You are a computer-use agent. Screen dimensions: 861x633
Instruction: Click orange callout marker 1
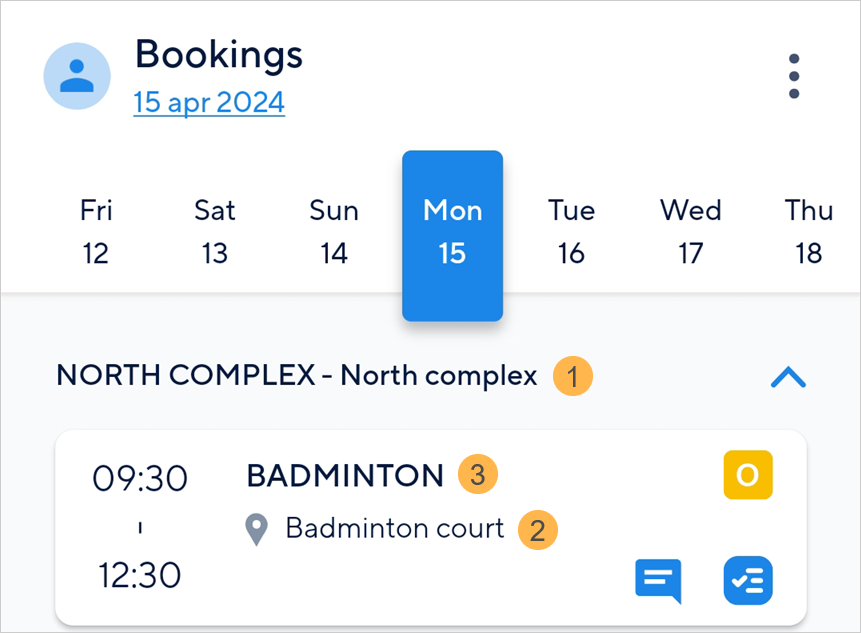pos(573,377)
